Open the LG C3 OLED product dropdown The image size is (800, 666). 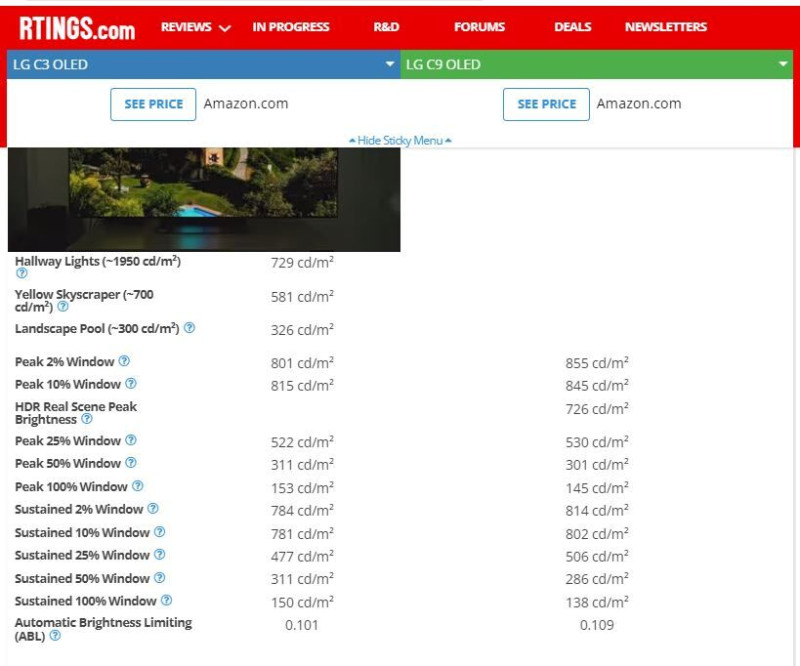[204, 64]
